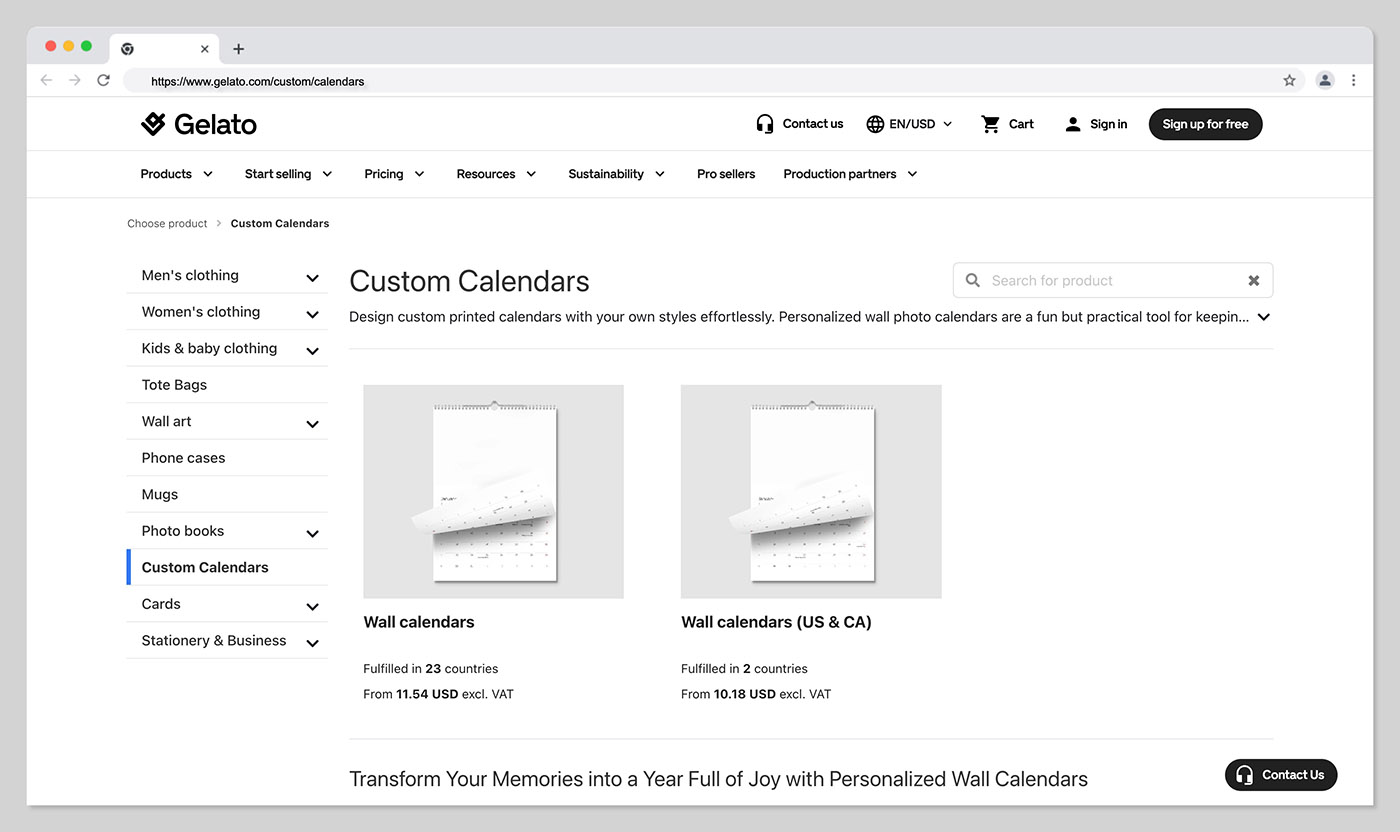
Task: Click the Contact us headset icon in header
Action: pos(765,124)
